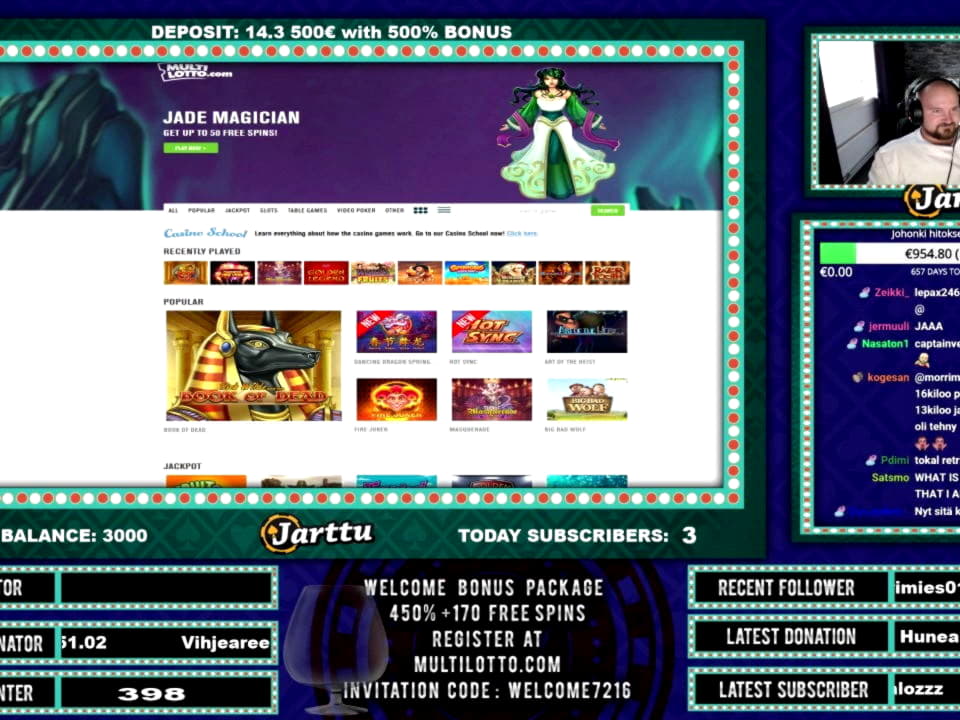Click the MULTILOTTO.COM promo text

coord(487,664)
